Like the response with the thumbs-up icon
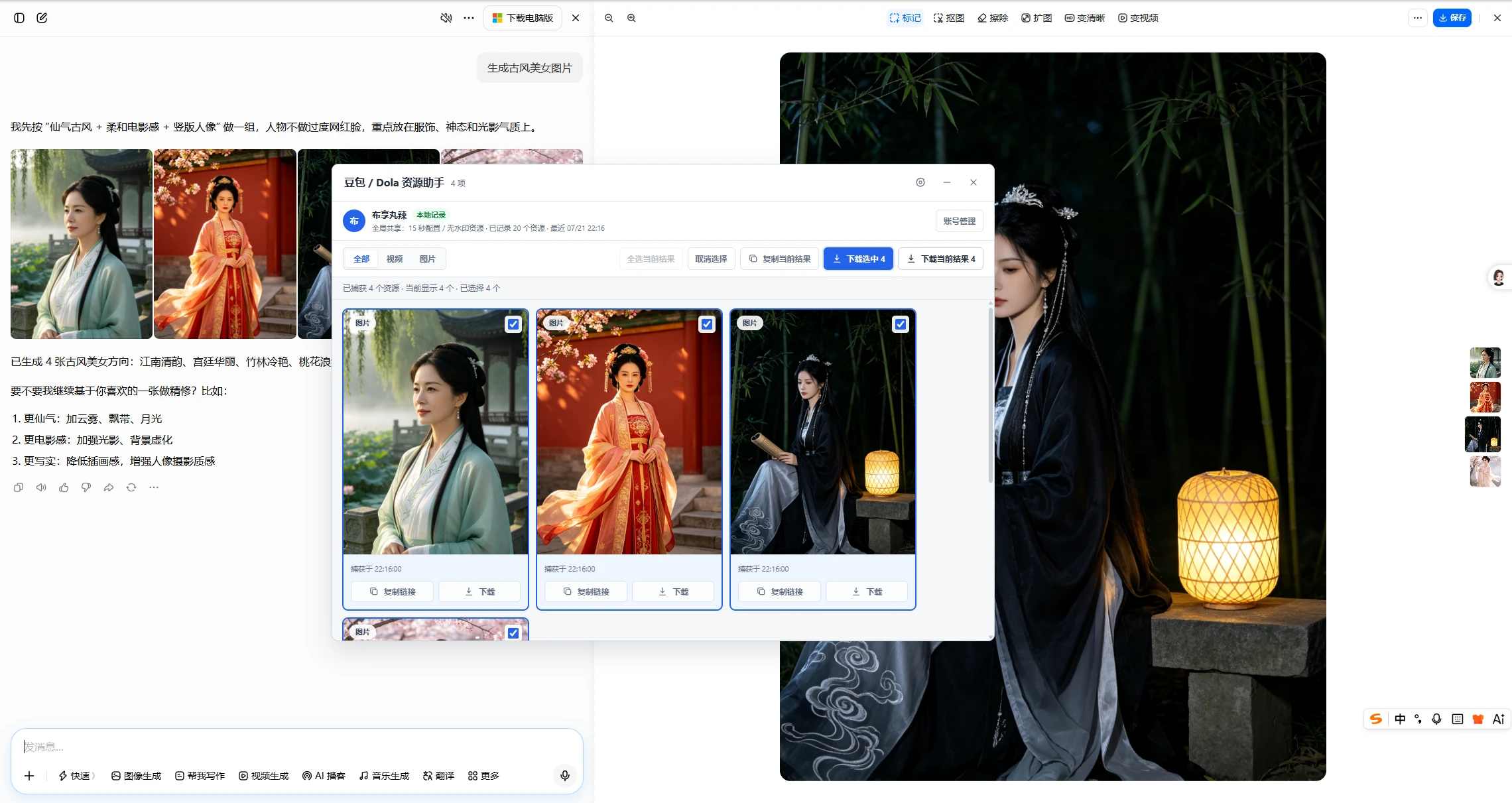1512x803 pixels. click(x=64, y=487)
